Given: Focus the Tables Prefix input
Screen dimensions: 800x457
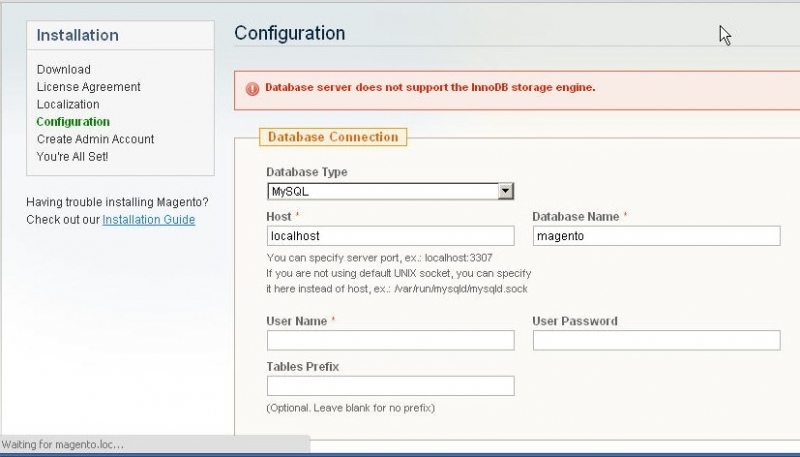Looking at the screenshot, I should [x=390, y=386].
